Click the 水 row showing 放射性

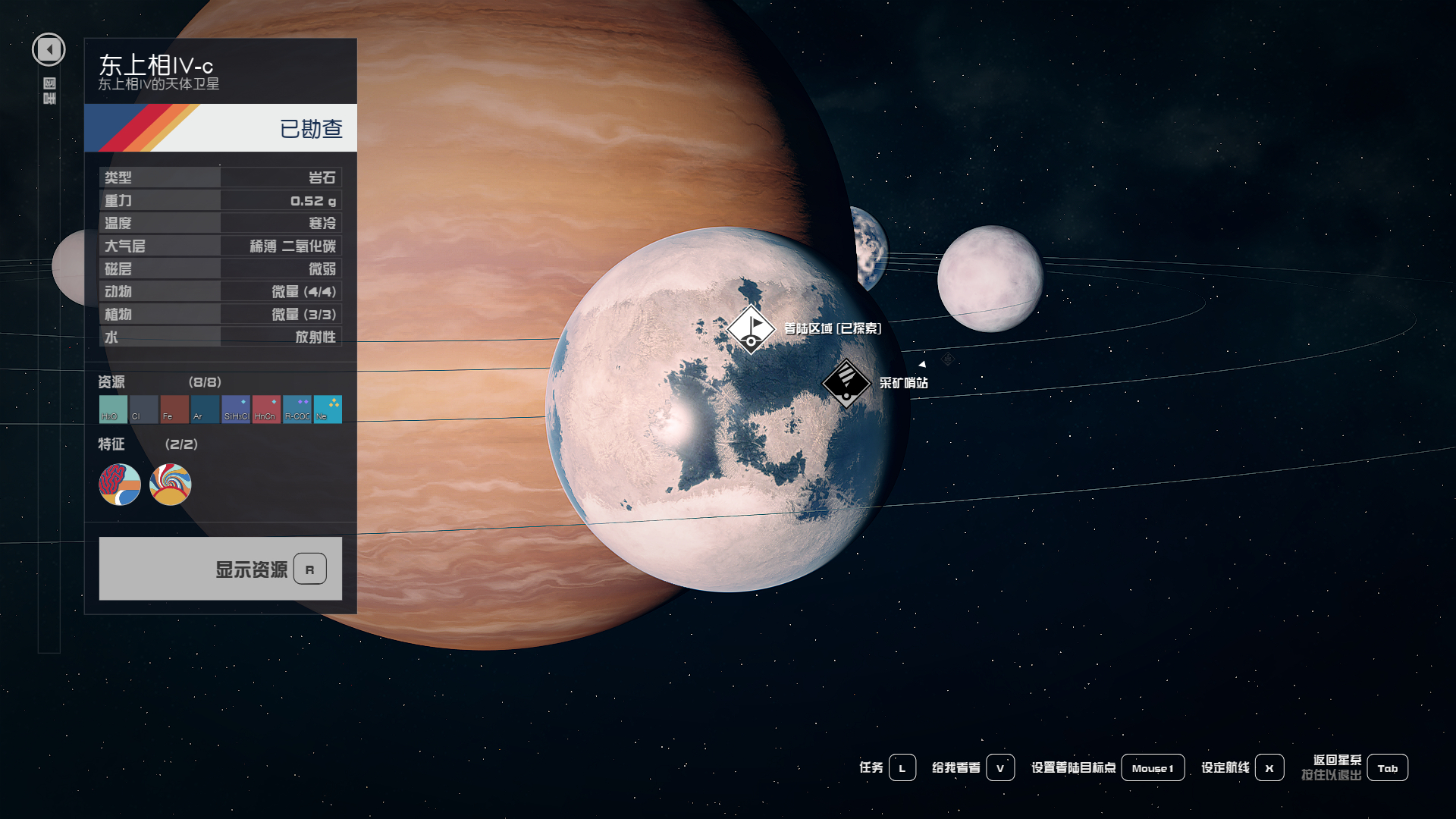(x=221, y=337)
